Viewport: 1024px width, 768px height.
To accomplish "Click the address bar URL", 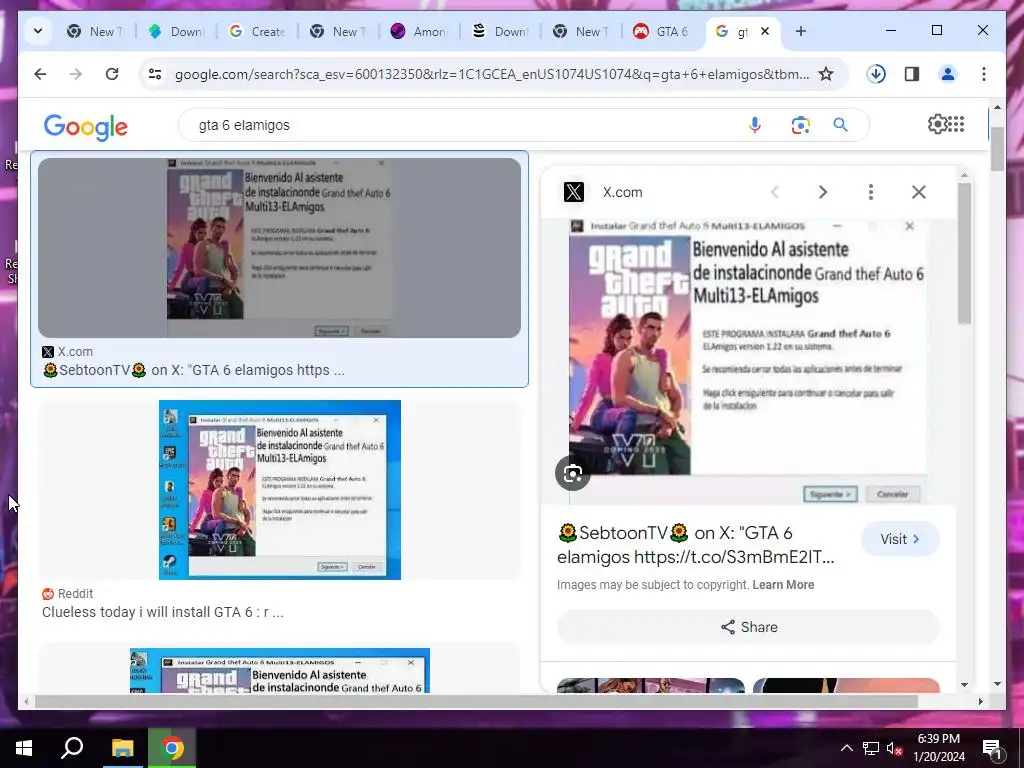I will coord(492,74).
